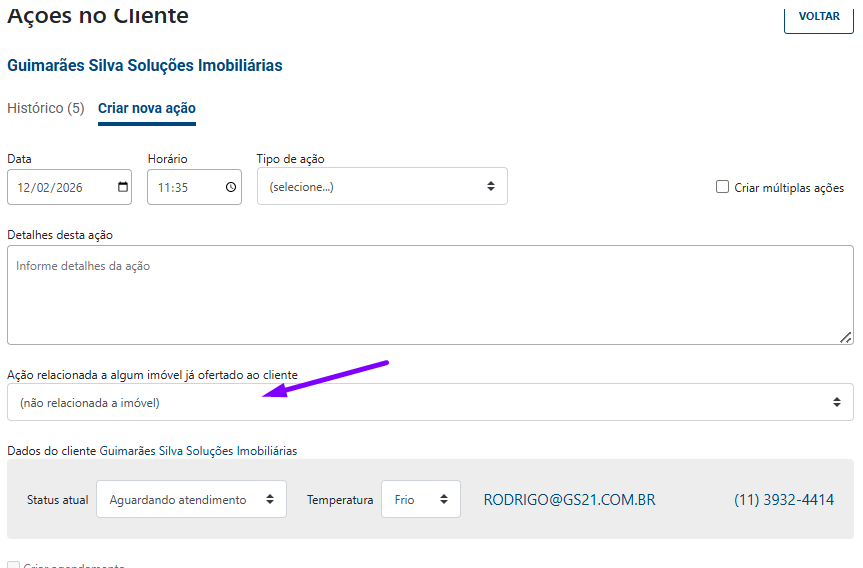Screen dimensions: 863x568
Task: Switch to the Histórico (5) tab
Action: 45,108
